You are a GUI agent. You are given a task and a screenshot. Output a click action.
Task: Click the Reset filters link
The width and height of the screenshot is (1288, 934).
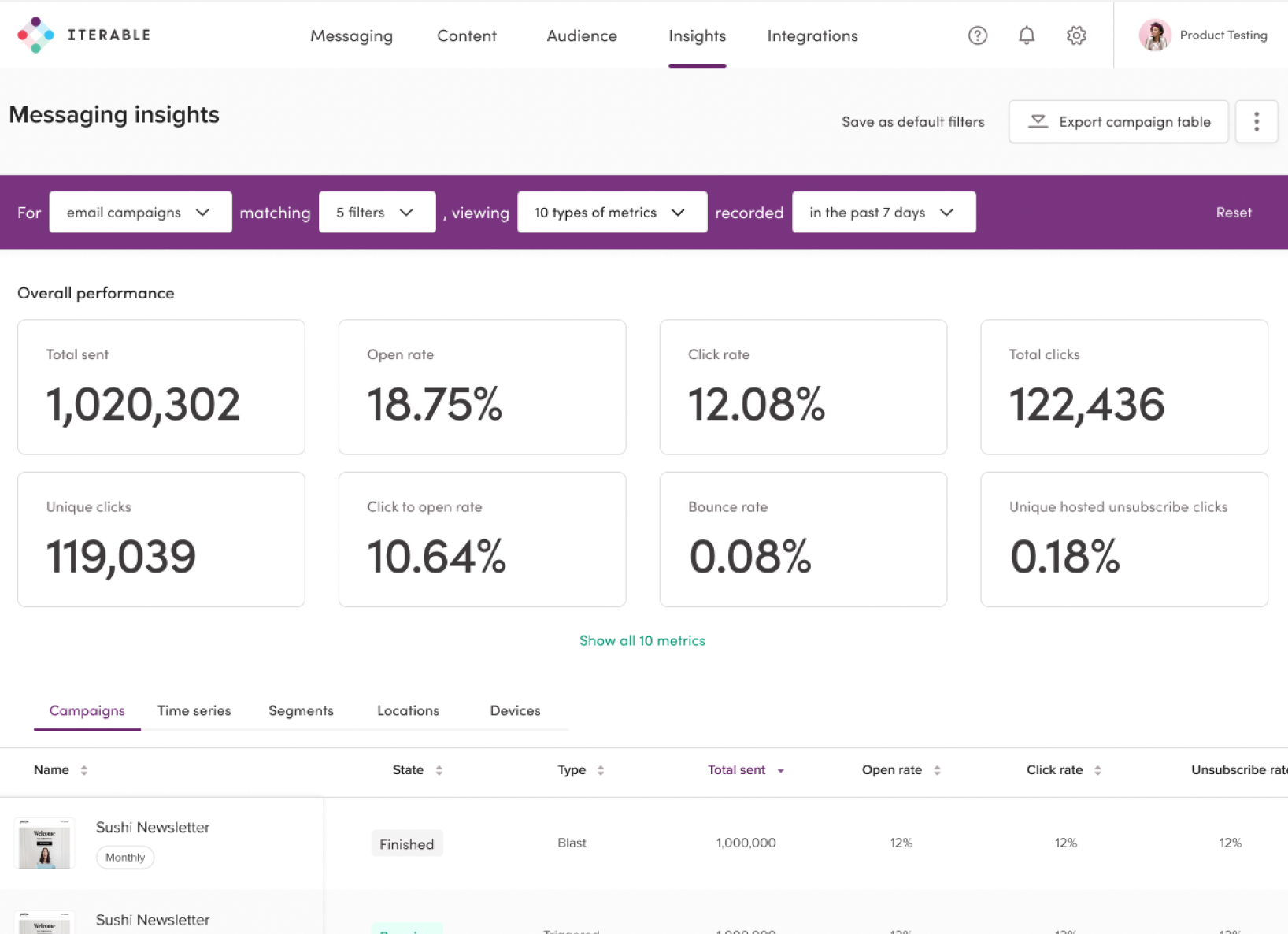pyautogui.click(x=1233, y=212)
